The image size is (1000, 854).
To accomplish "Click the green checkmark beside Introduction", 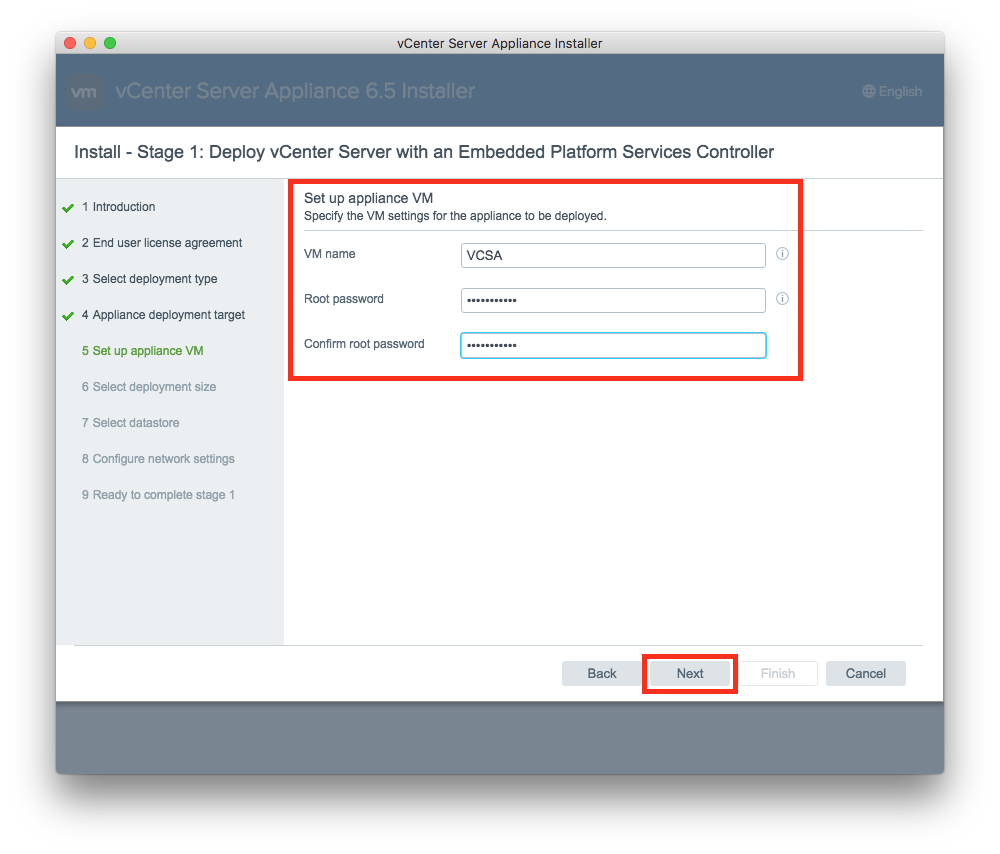I will 68,208.
